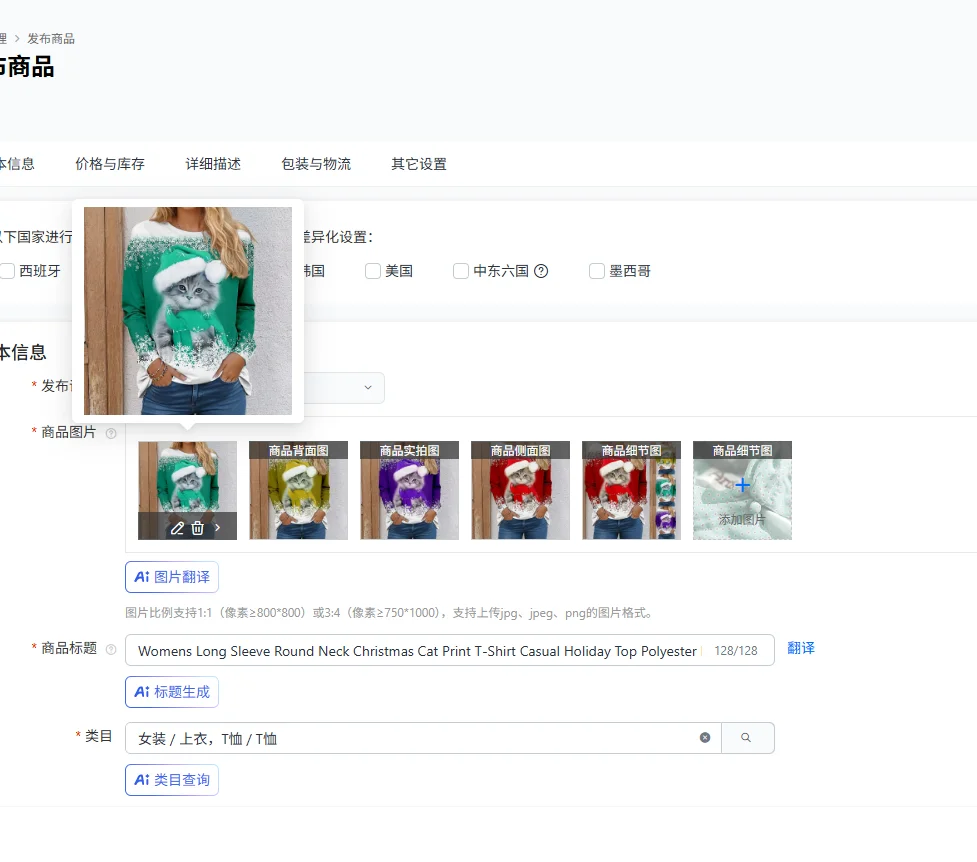This screenshot has height=862, width=977.
Task: Click the help icon beside 中东六国
Action: [x=541, y=271]
